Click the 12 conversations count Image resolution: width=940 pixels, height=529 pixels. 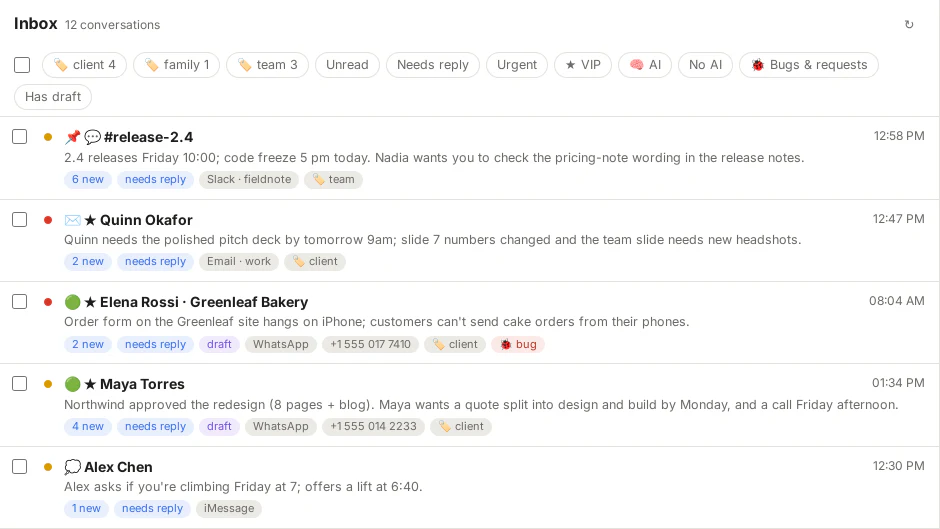click(113, 25)
